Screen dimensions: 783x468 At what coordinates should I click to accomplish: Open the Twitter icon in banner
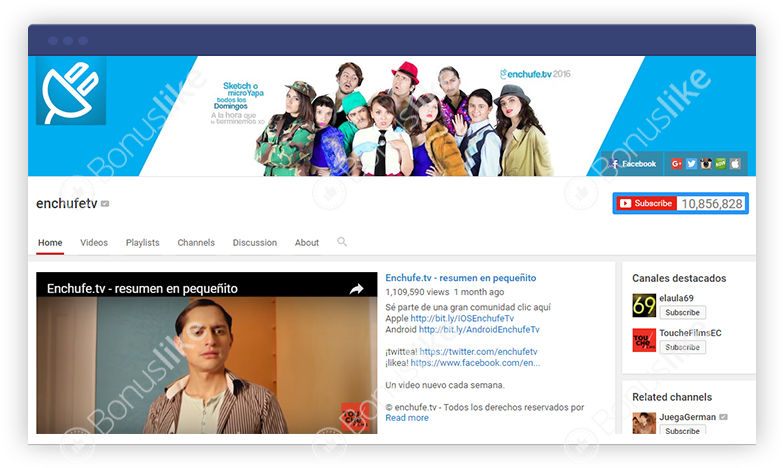[691, 163]
